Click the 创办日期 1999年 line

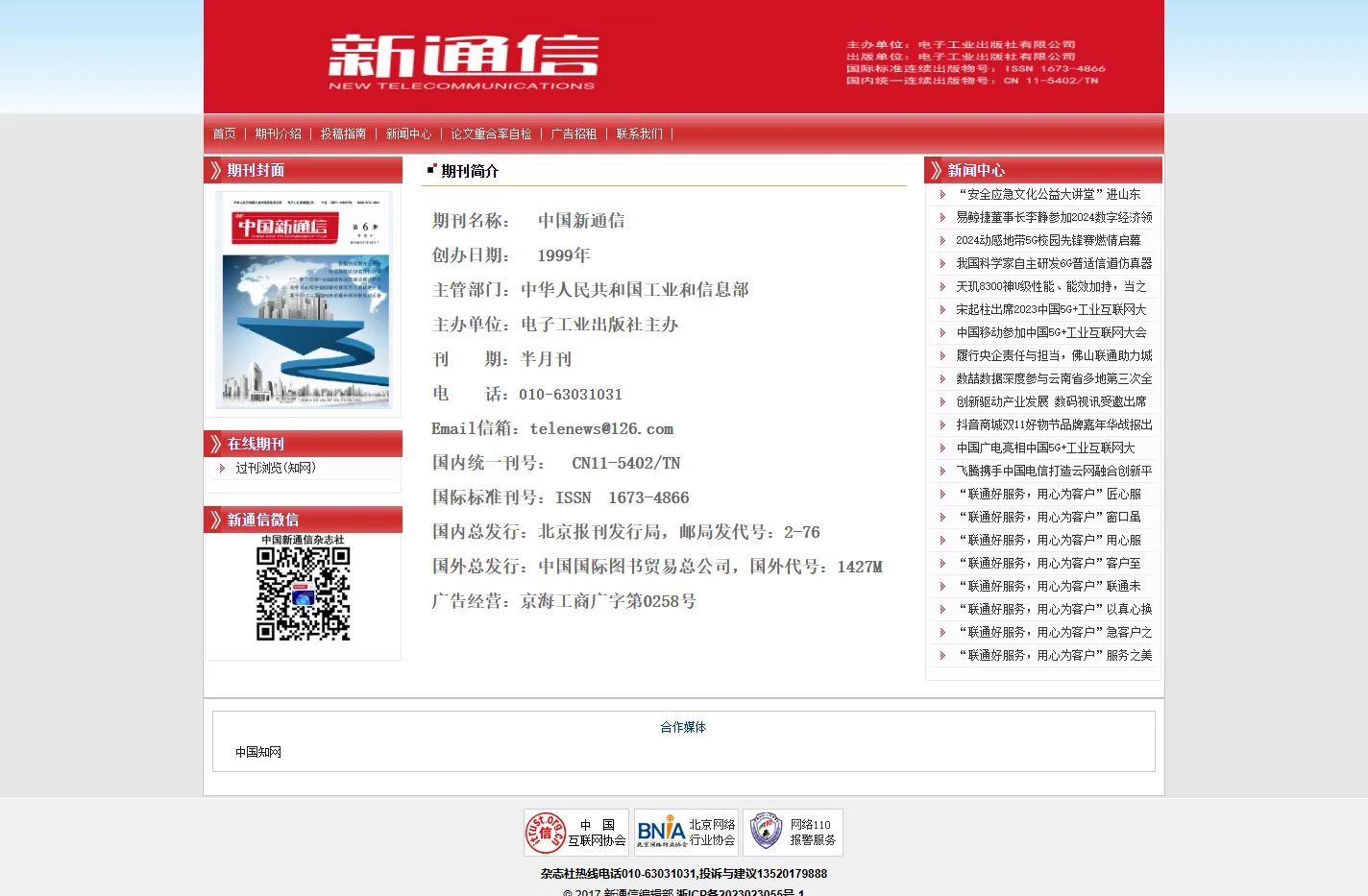[x=511, y=255]
